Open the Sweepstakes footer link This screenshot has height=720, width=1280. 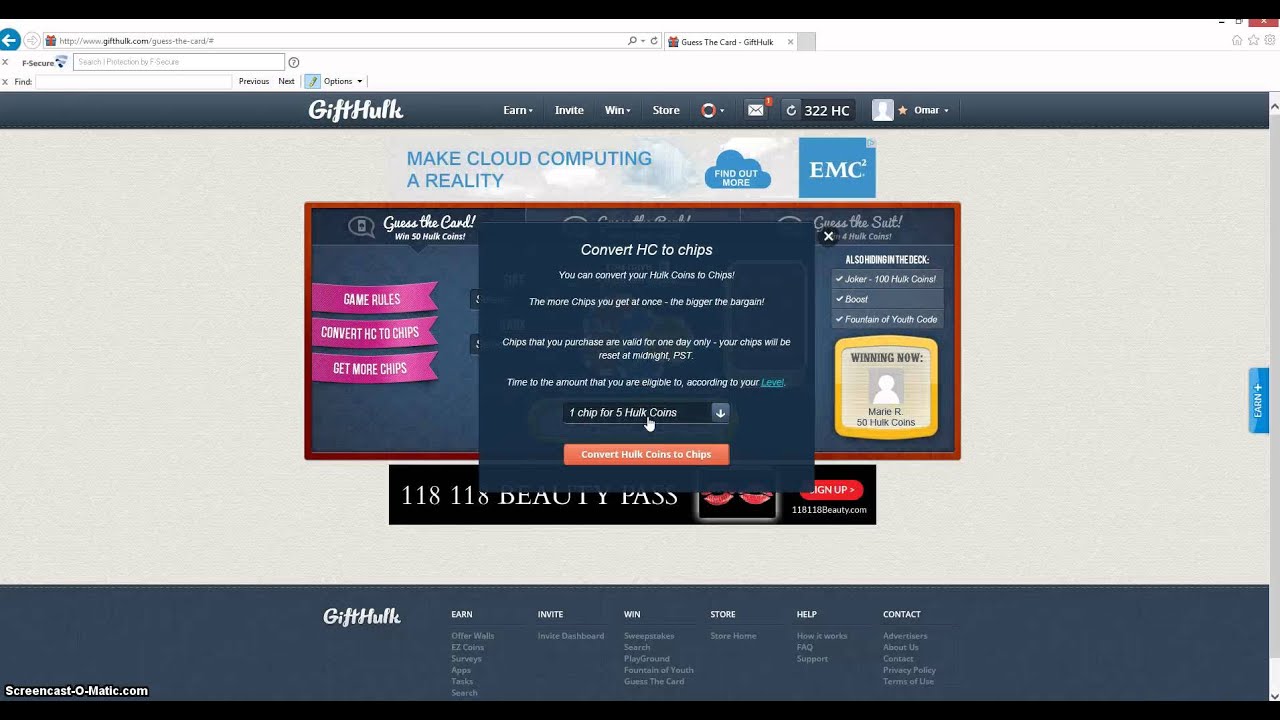[x=649, y=636]
